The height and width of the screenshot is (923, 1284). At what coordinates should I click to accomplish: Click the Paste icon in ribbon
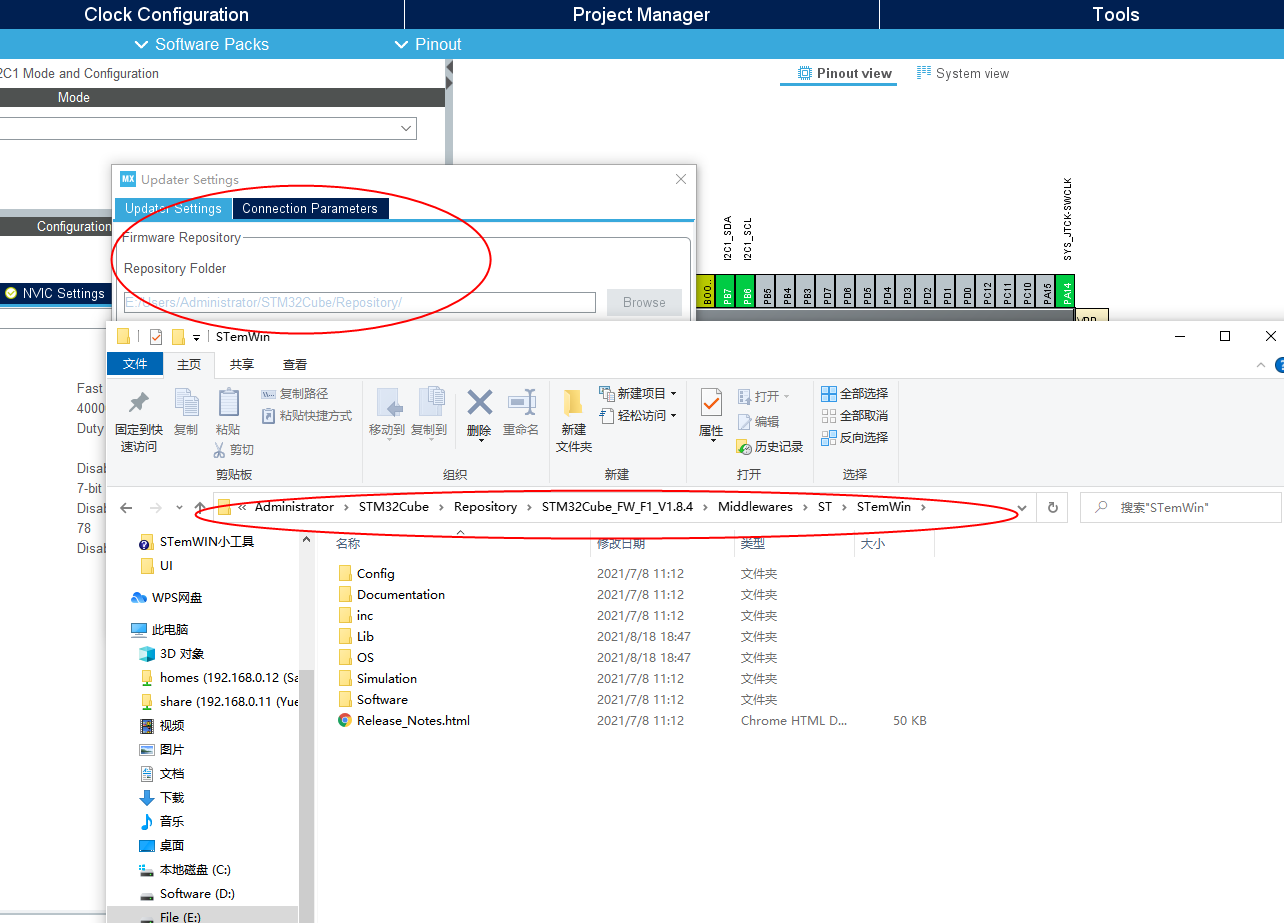[x=228, y=402]
